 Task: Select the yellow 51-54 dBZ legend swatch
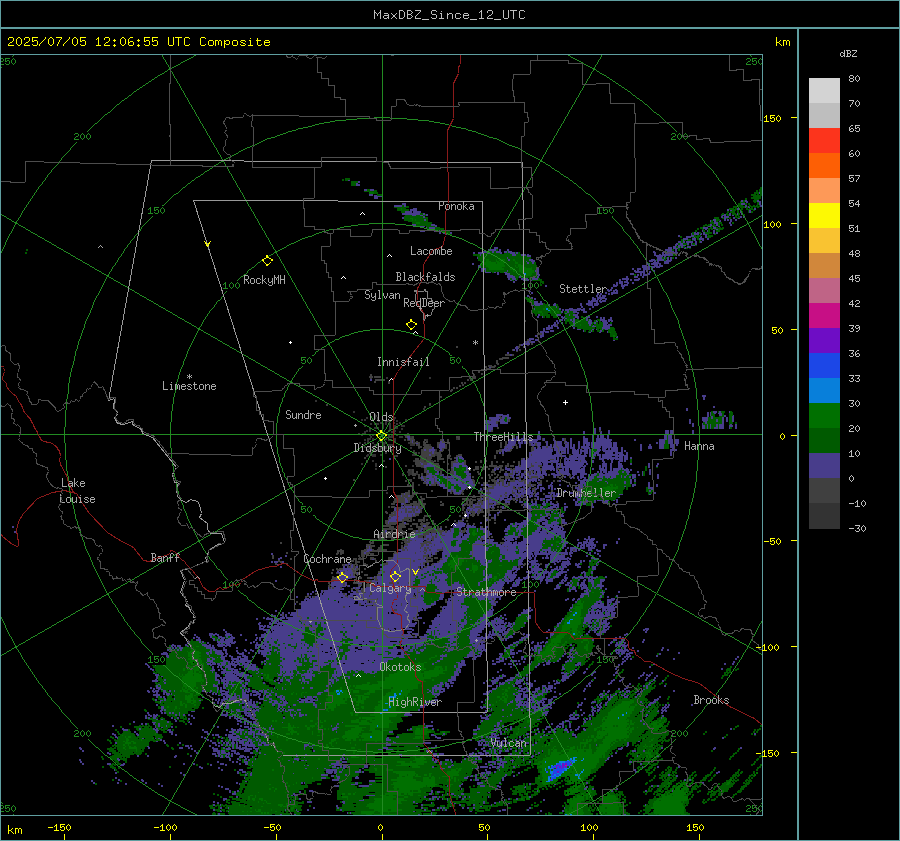click(x=824, y=216)
